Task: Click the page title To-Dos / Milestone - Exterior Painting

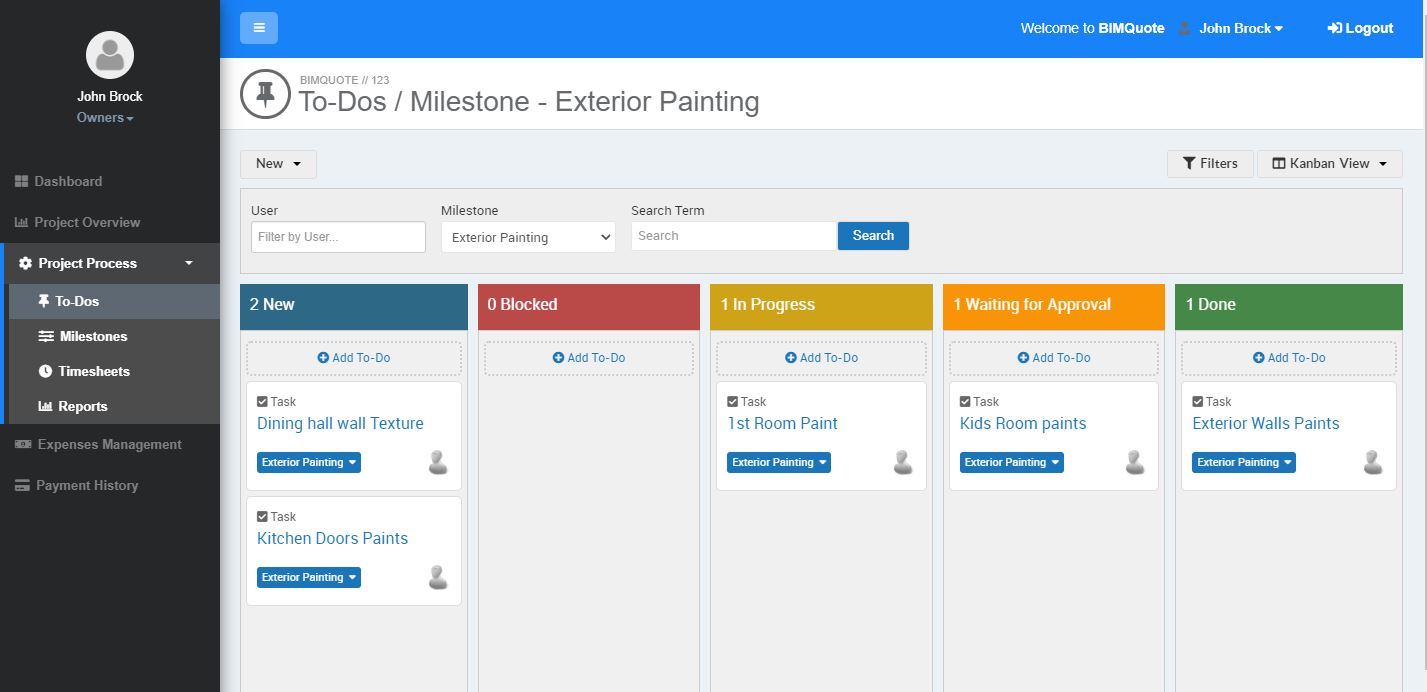Action: 529,102
